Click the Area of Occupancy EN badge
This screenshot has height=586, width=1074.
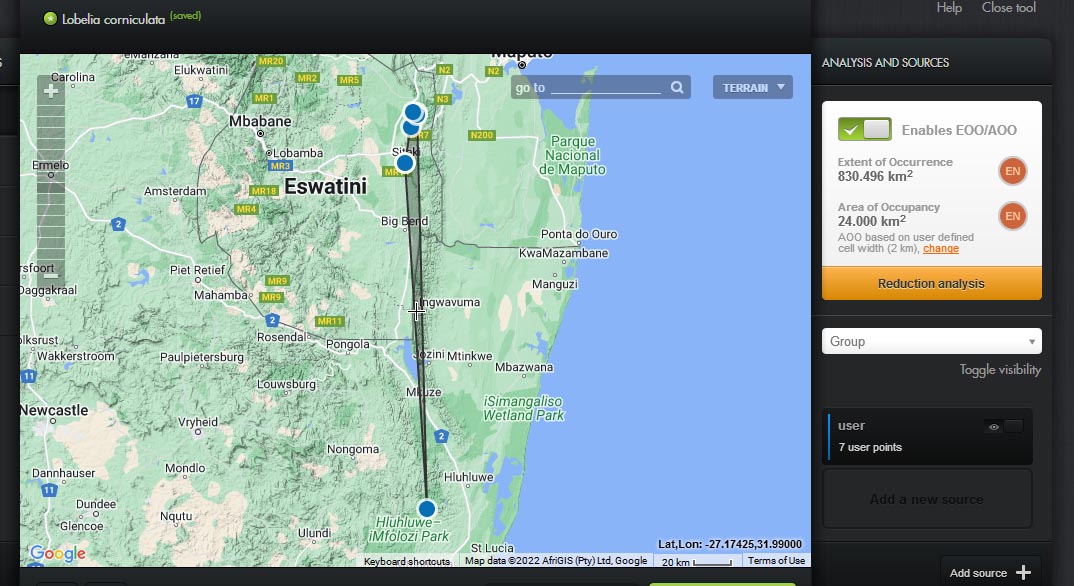tap(1012, 216)
